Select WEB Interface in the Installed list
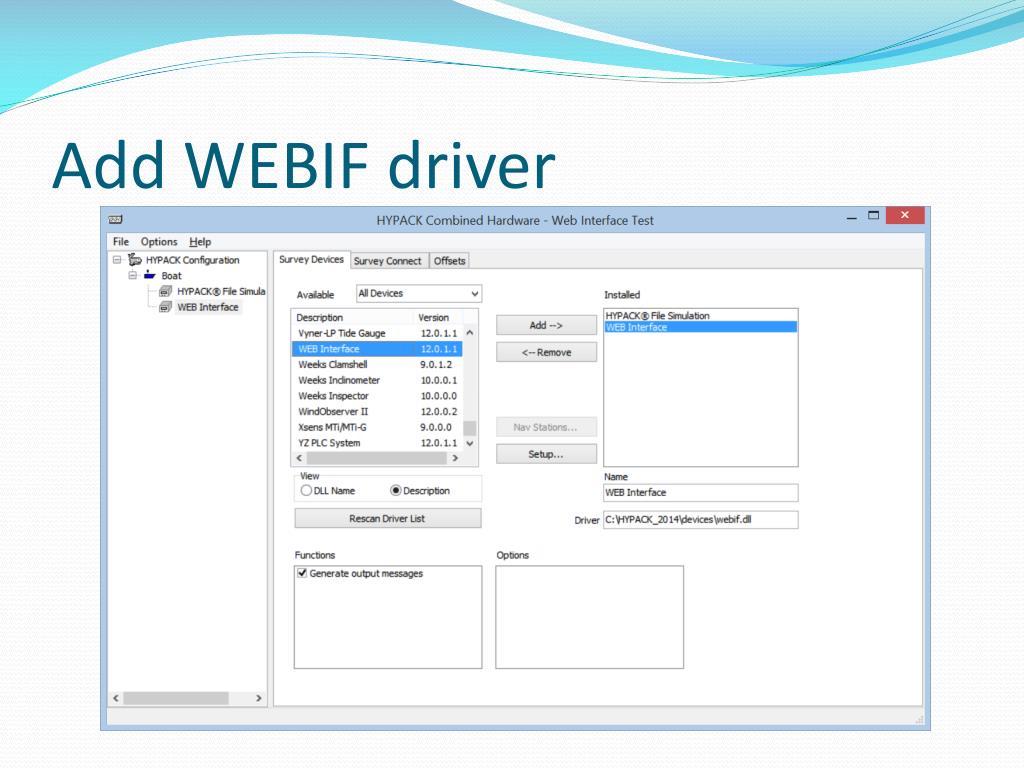 point(701,327)
